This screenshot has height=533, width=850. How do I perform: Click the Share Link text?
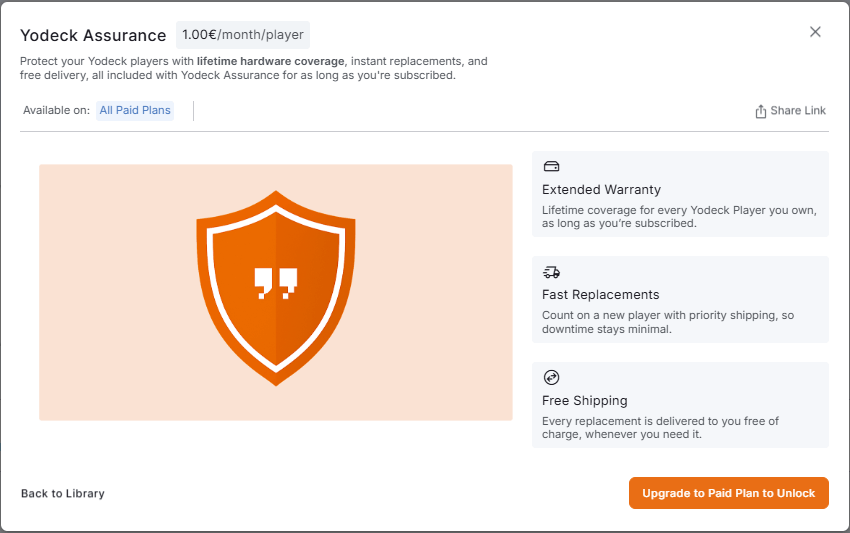(x=798, y=111)
